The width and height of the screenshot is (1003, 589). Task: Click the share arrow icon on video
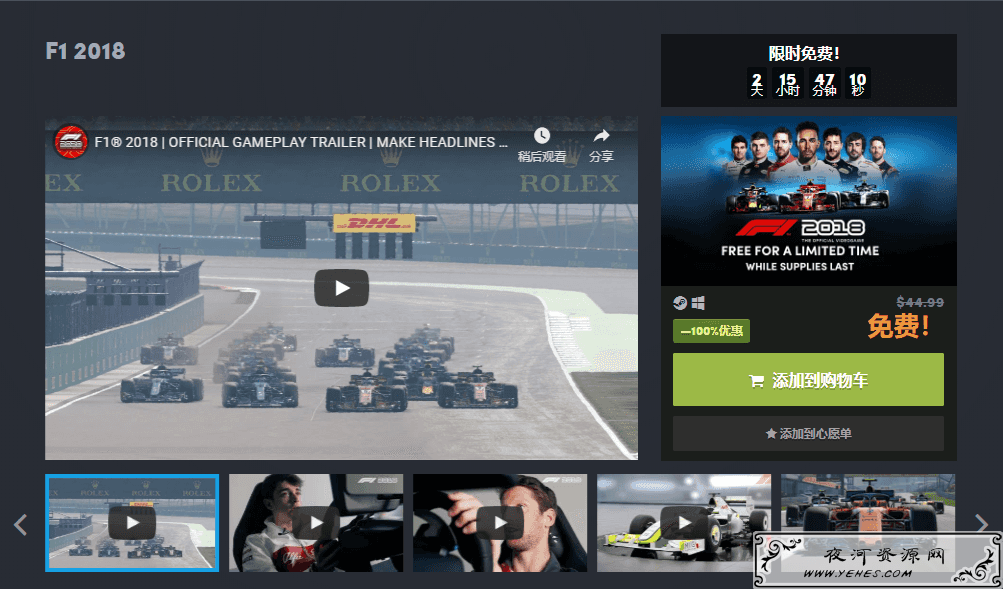pos(601,136)
